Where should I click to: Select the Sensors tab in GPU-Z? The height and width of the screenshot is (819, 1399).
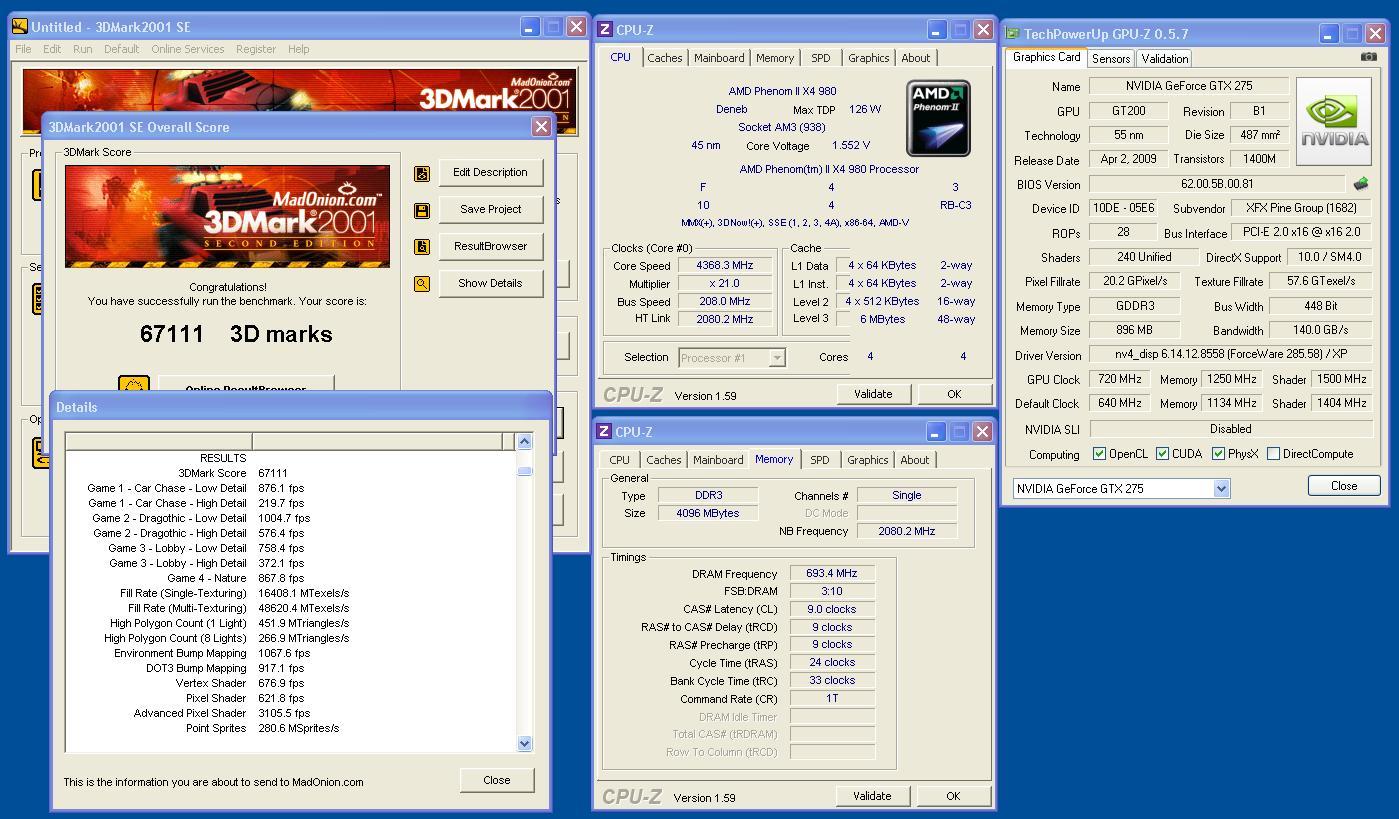point(1111,59)
